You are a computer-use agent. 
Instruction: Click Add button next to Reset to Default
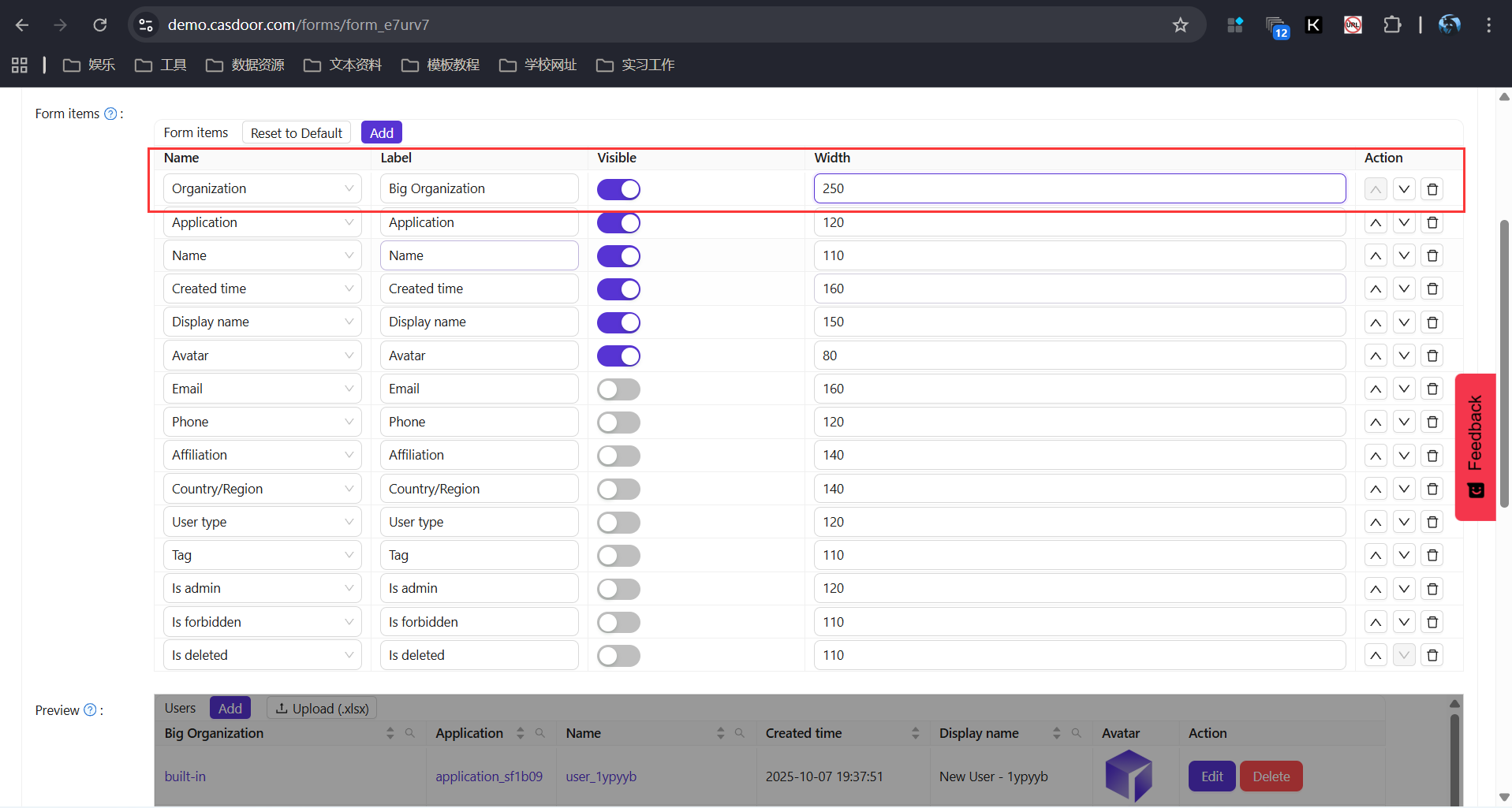(382, 133)
